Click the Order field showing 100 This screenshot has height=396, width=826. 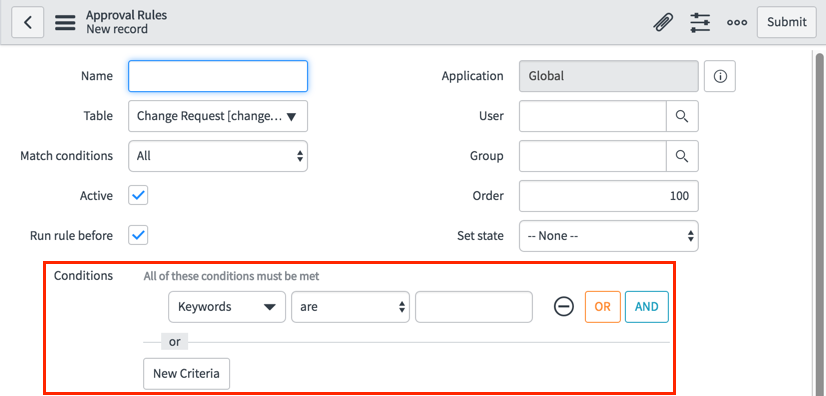(x=609, y=196)
